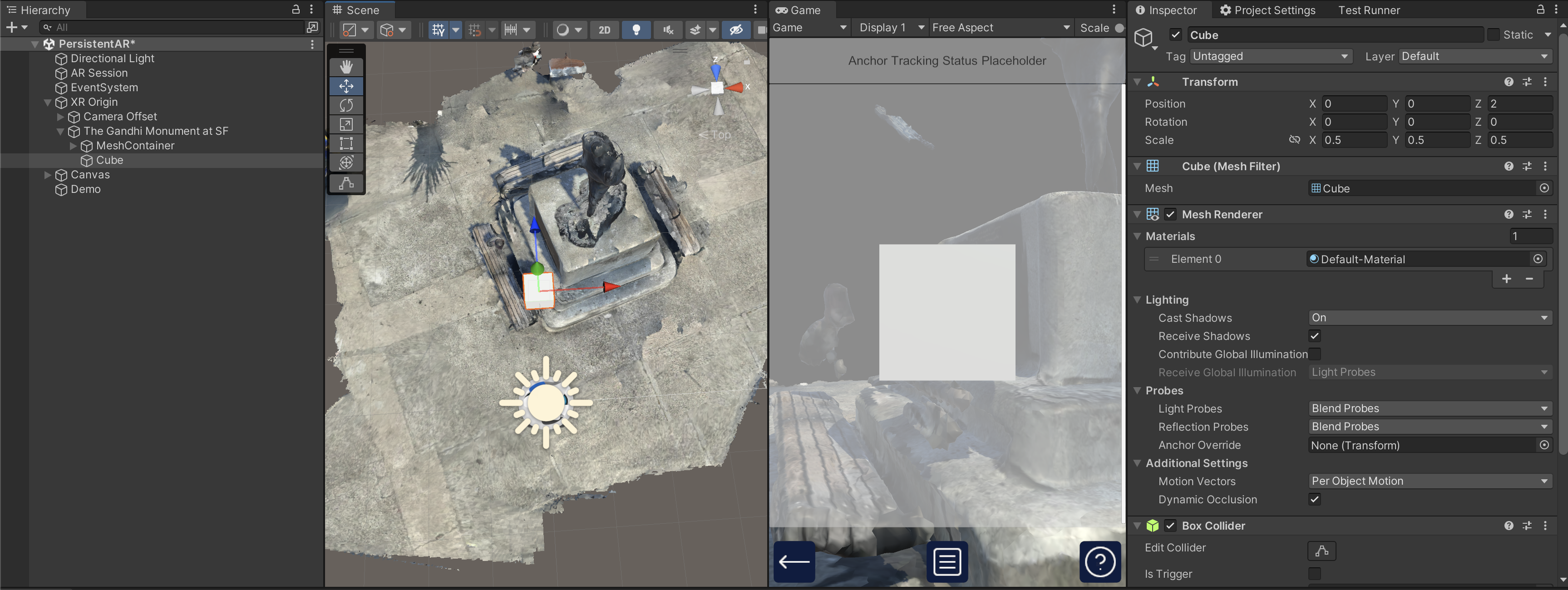Click Edit Collider in Box Collider component
This screenshot has width=1568, height=590.
(x=1321, y=551)
